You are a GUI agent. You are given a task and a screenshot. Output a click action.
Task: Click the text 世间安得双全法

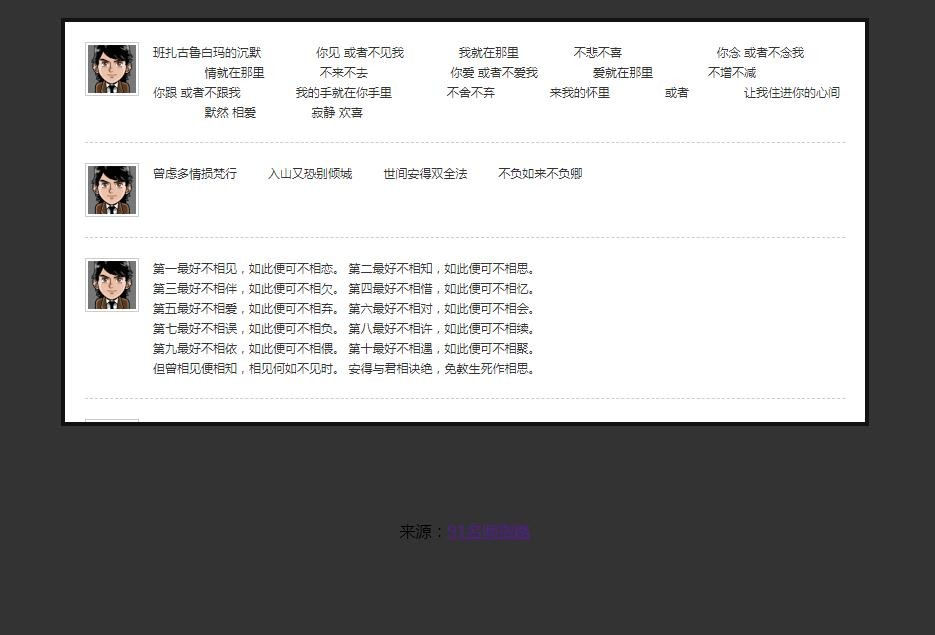(425, 174)
